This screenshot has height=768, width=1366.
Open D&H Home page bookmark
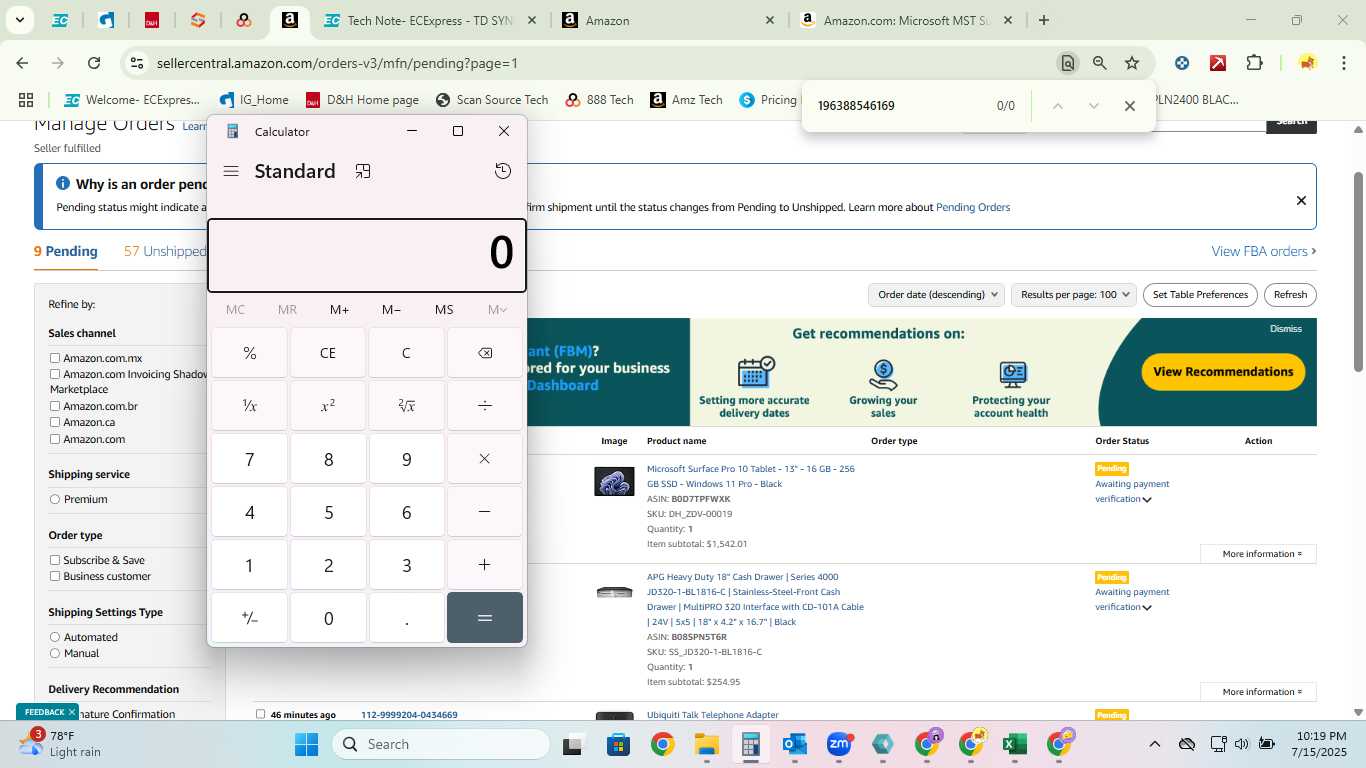[362, 100]
